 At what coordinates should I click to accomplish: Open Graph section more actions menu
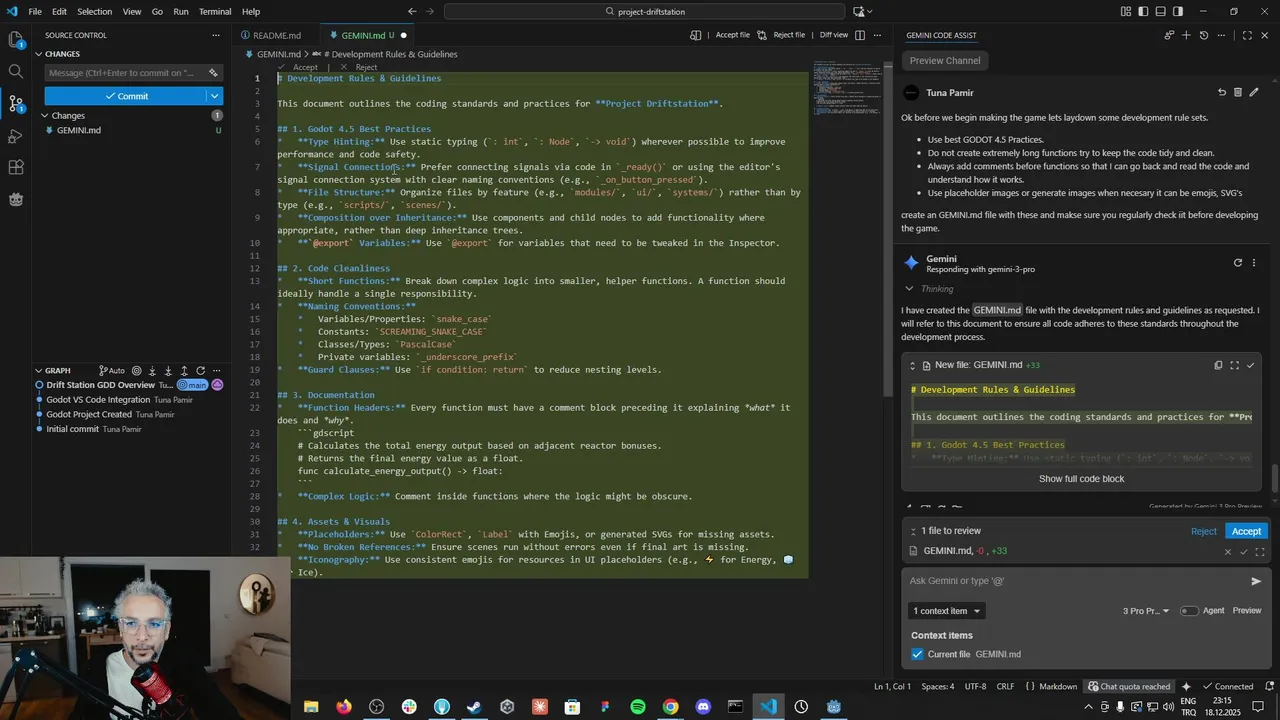217,371
